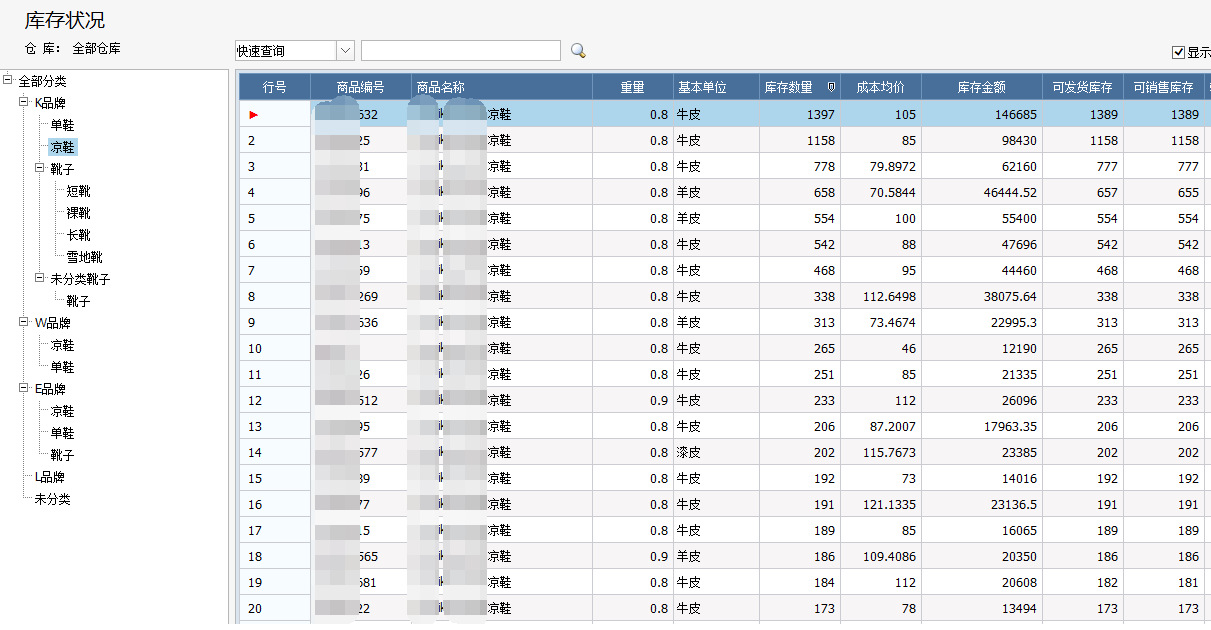Click stock amount 46444.52 cell

click(981, 193)
